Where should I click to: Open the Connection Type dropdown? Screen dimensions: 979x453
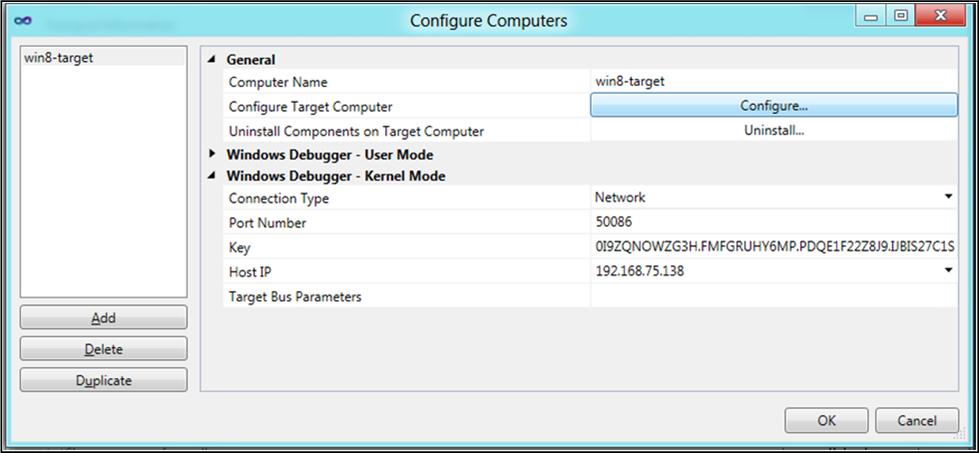tap(948, 198)
